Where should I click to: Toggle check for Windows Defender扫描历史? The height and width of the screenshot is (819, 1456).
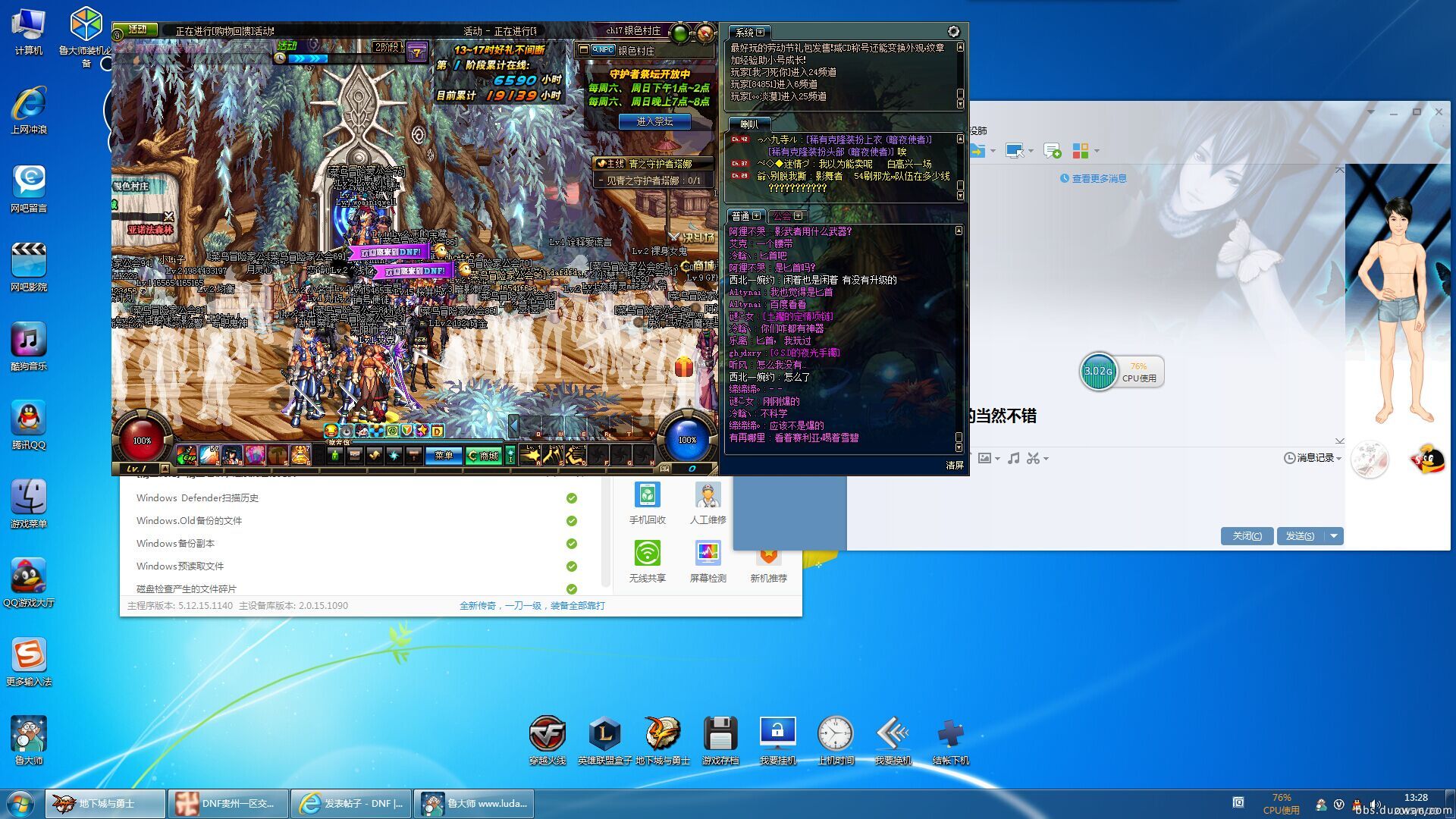(572, 498)
